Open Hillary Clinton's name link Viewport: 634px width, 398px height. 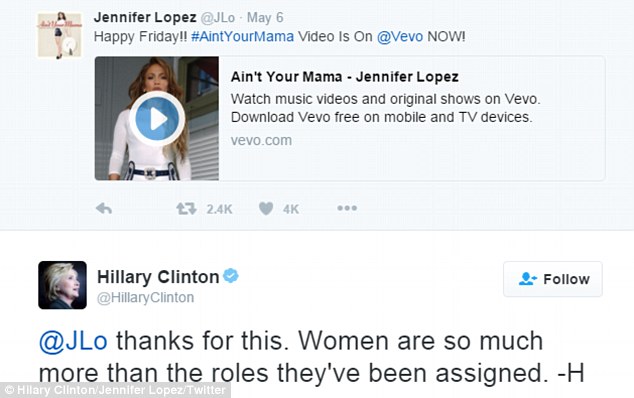tap(158, 277)
